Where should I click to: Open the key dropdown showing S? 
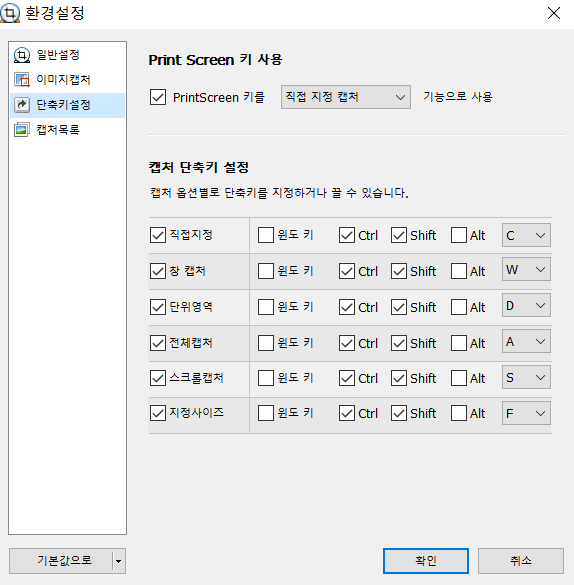point(526,377)
